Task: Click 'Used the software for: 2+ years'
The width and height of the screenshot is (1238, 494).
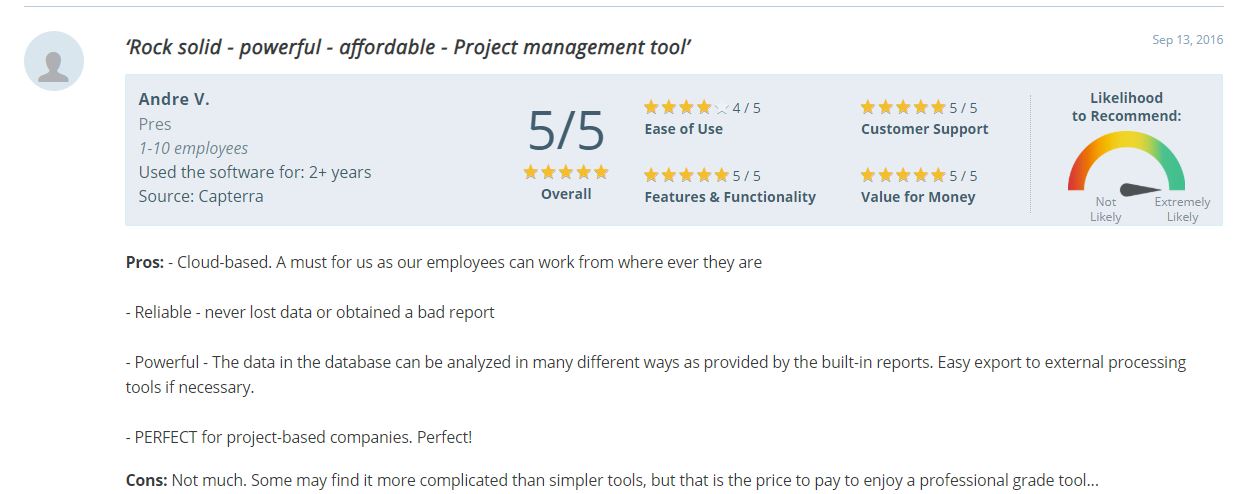Action: point(255,172)
